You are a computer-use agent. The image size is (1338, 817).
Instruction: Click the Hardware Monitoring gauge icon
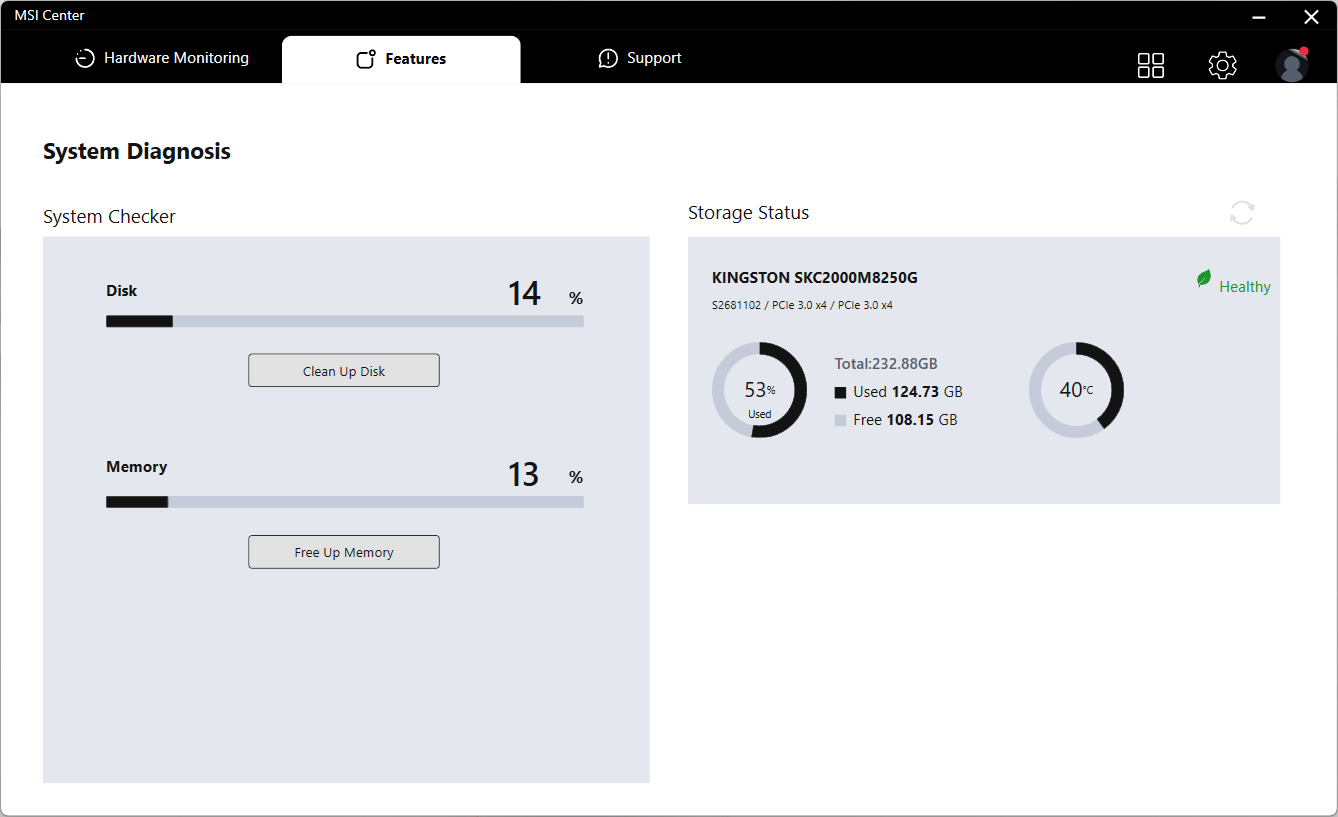click(85, 59)
